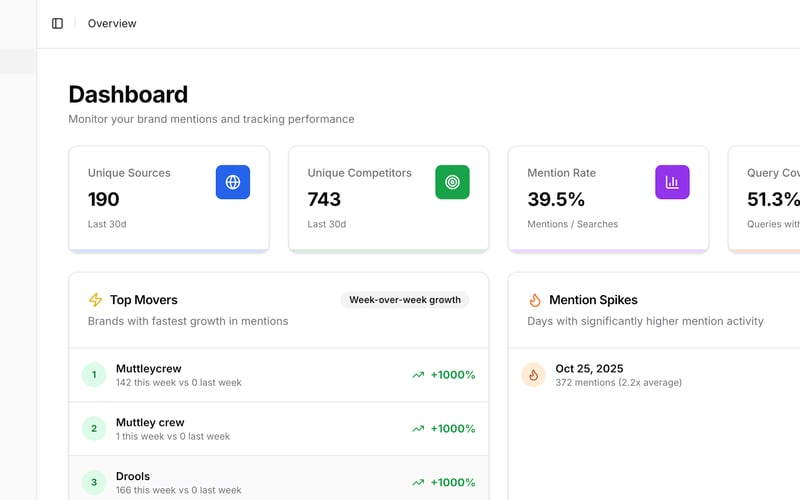Click the 190 unique sources value
Image resolution: width=800 pixels, height=500 pixels.
click(104, 199)
